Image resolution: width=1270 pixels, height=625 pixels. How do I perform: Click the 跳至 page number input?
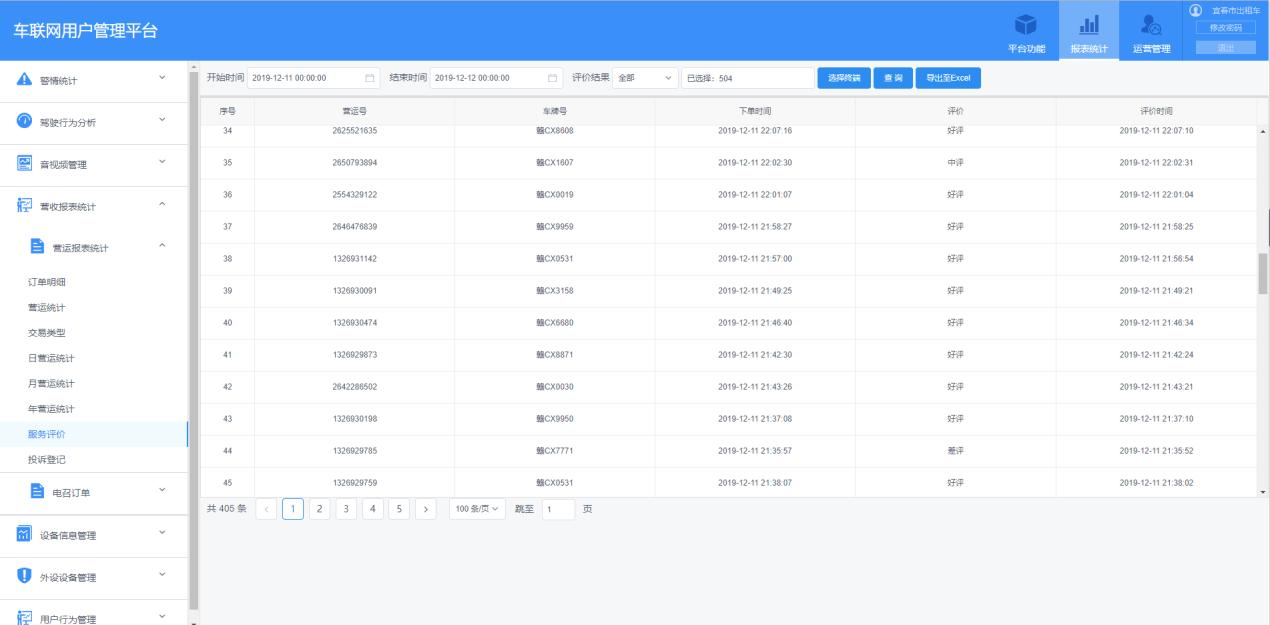tap(558, 509)
